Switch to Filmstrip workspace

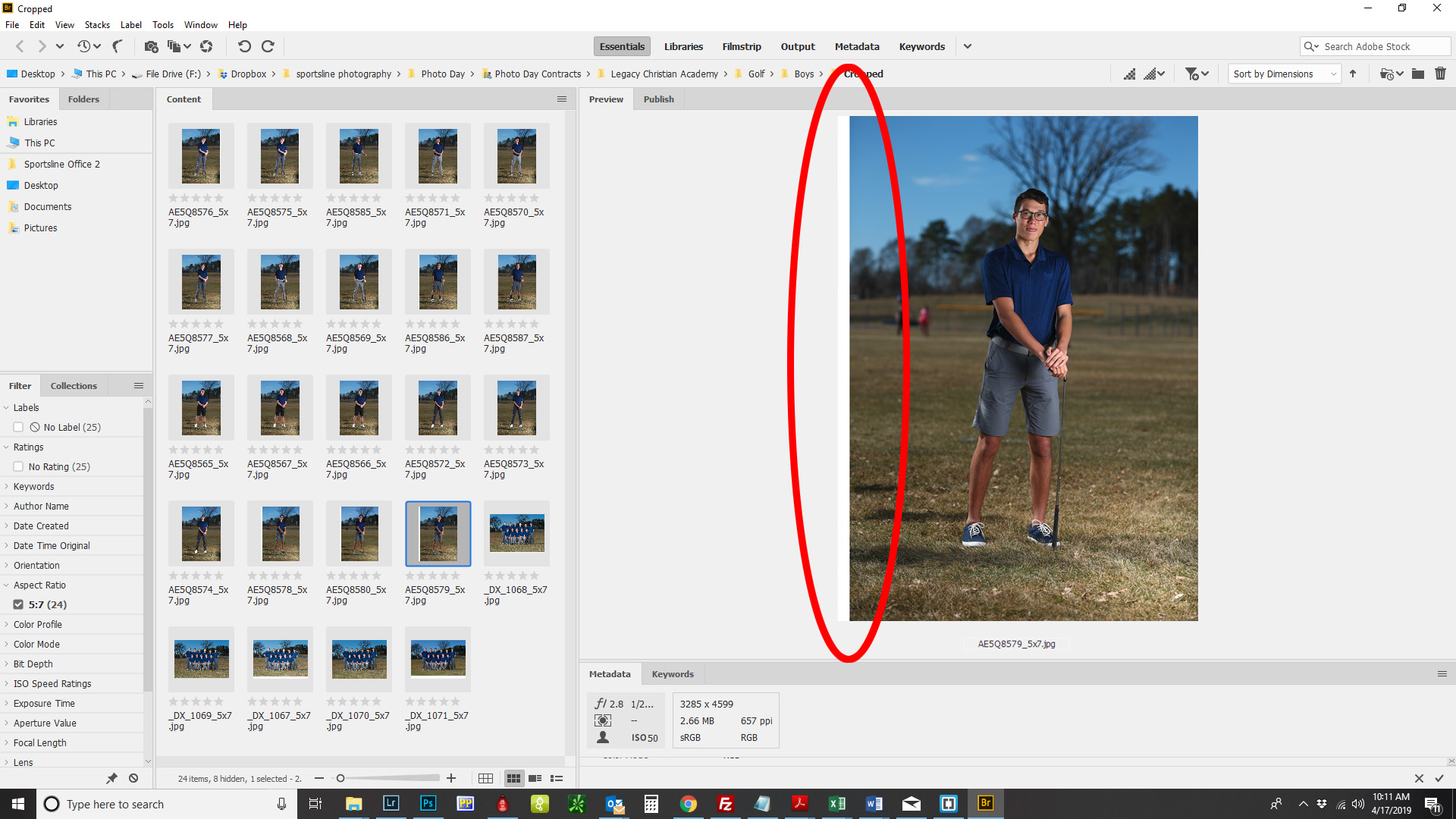pos(742,46)
